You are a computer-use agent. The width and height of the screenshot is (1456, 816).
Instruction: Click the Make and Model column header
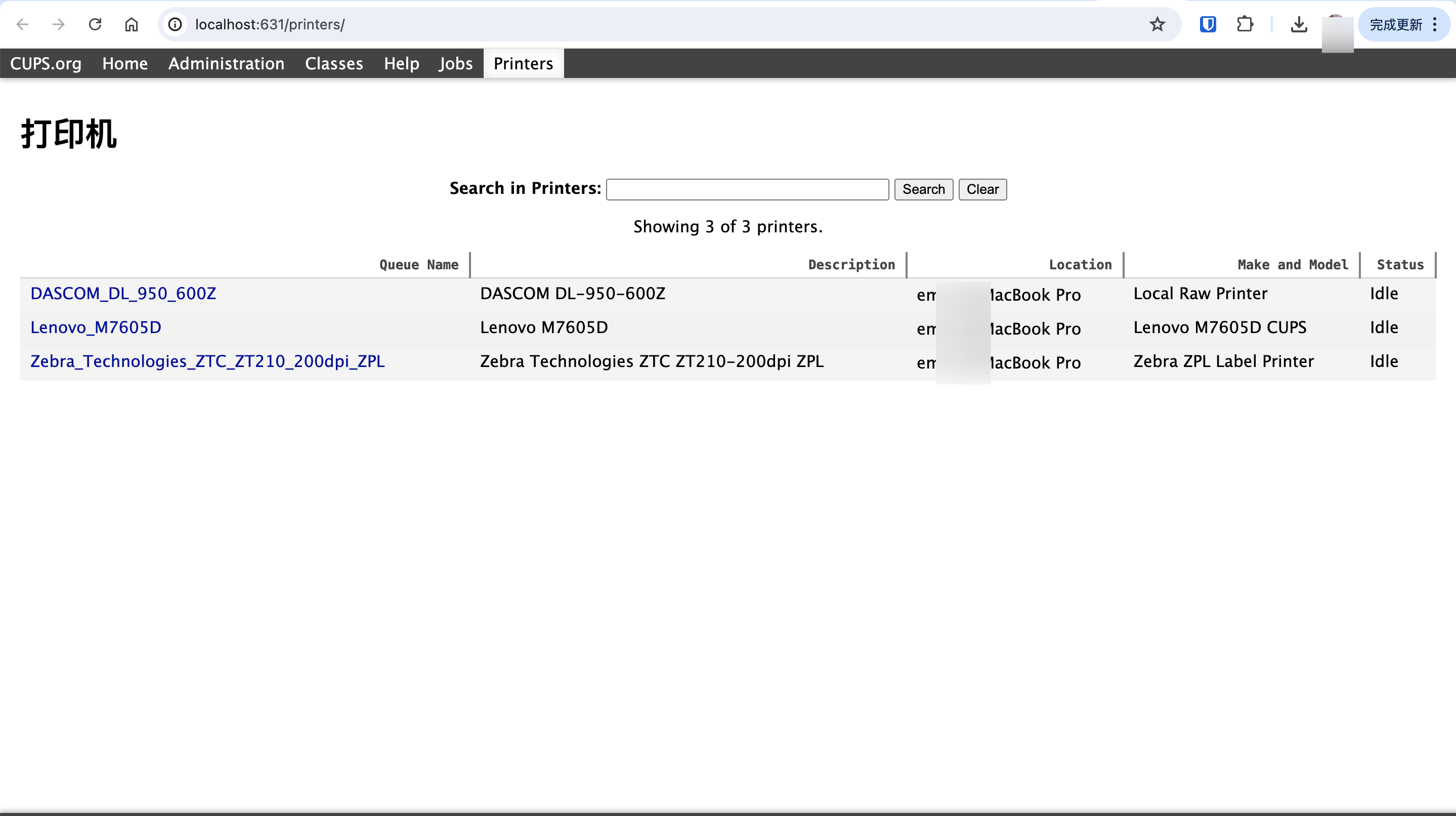pos(1293,265)
